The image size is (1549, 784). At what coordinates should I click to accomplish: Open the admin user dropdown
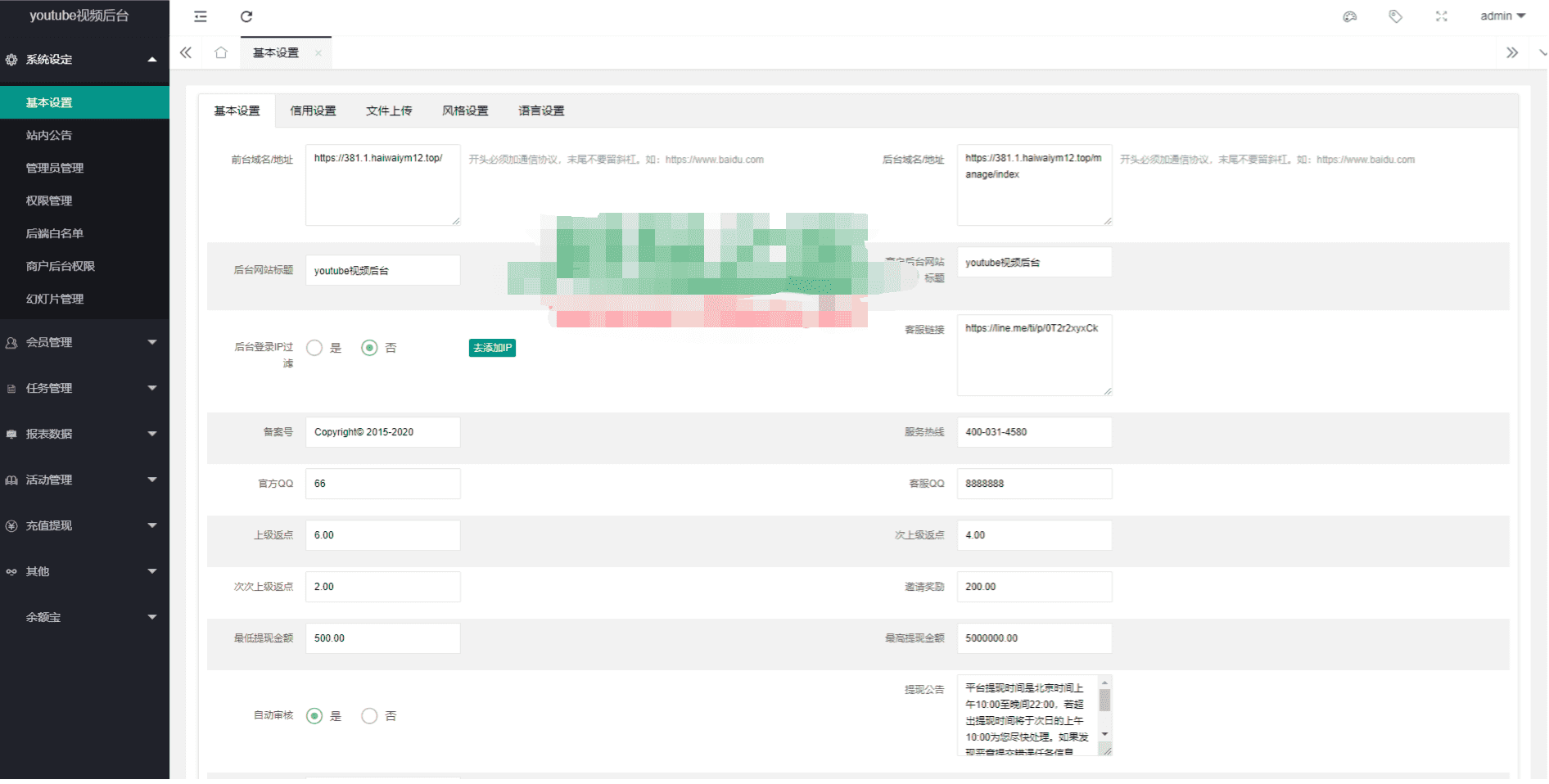(1502, 16)
